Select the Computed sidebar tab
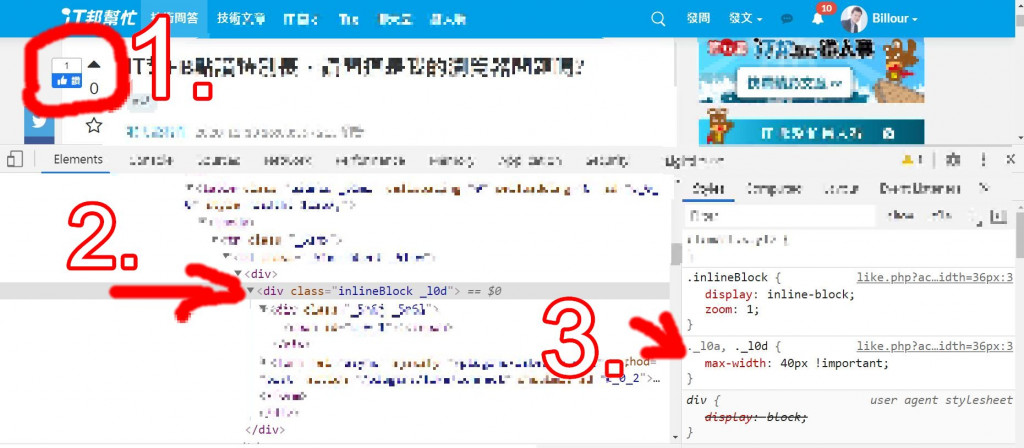 click(774, 188)
